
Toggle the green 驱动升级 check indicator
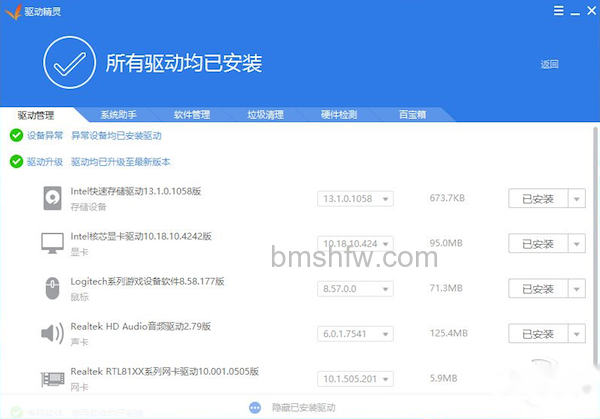(x=16, y=161)
